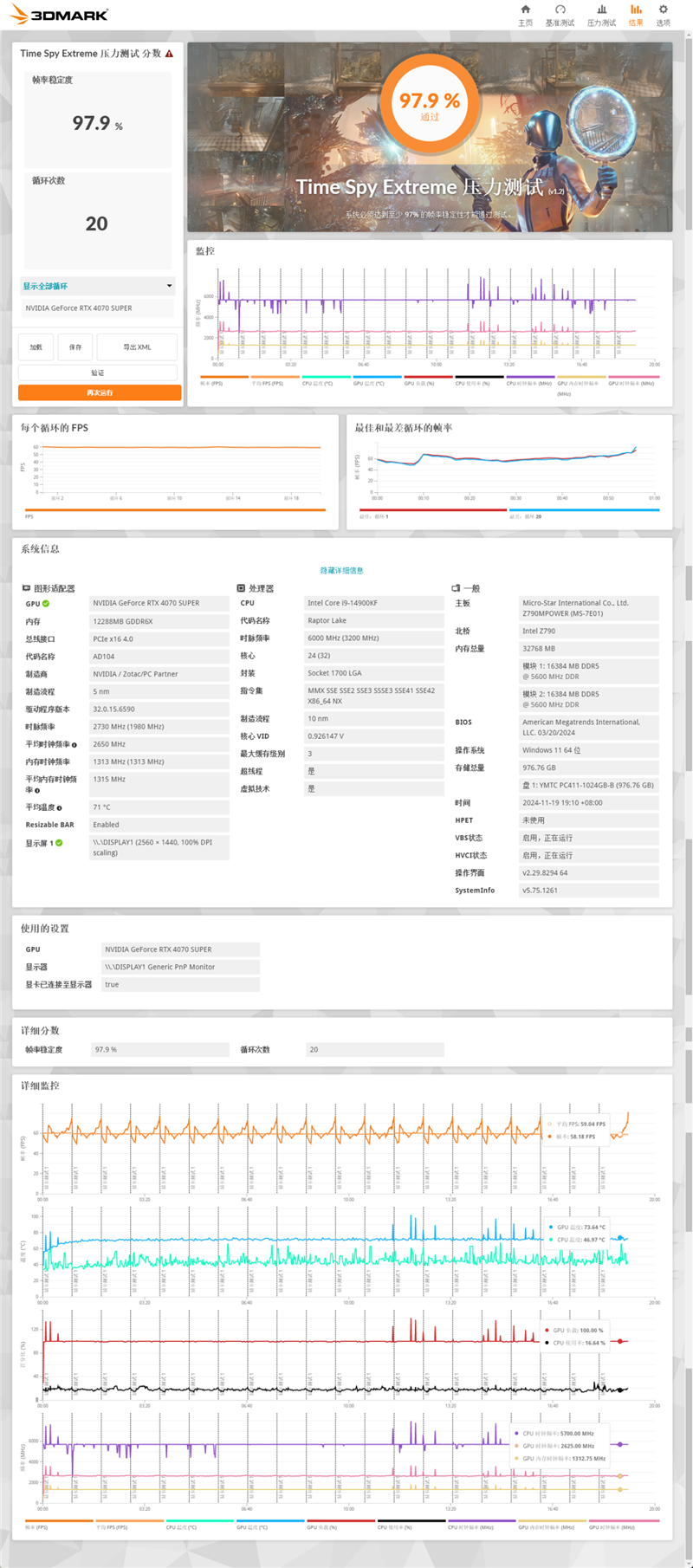Export results with 导出 XML button
This screenshot has height=1568, width=693.
coord(137,347)
